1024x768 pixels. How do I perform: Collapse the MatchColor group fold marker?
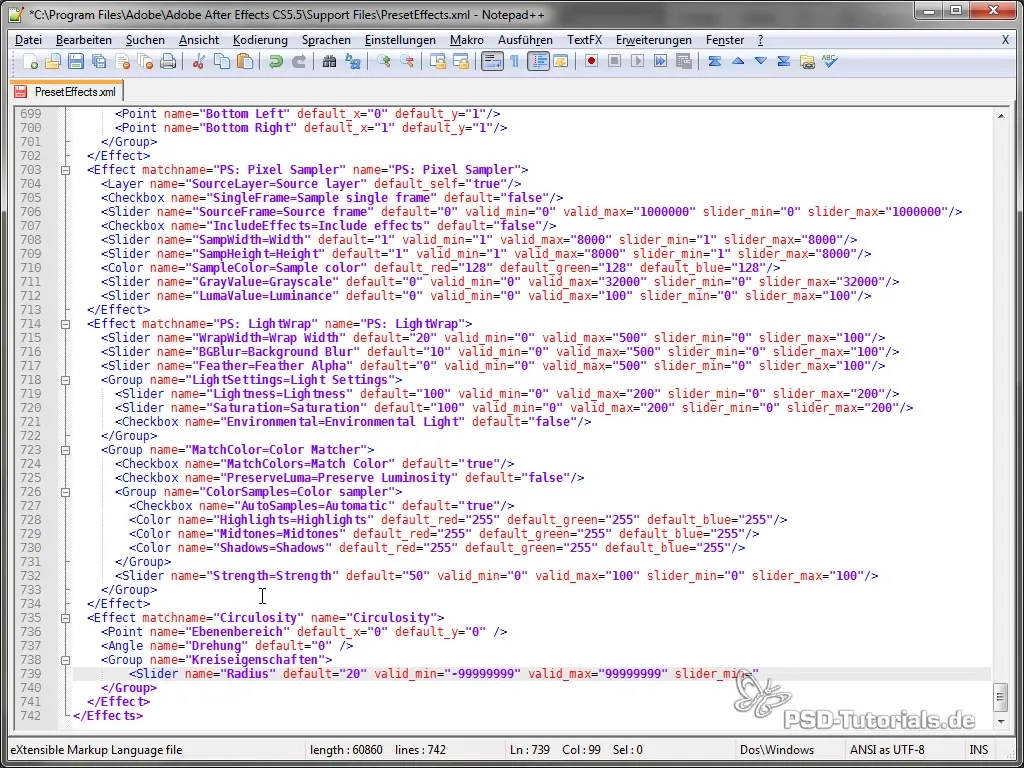pyautogui.click(x=65, y=450)
